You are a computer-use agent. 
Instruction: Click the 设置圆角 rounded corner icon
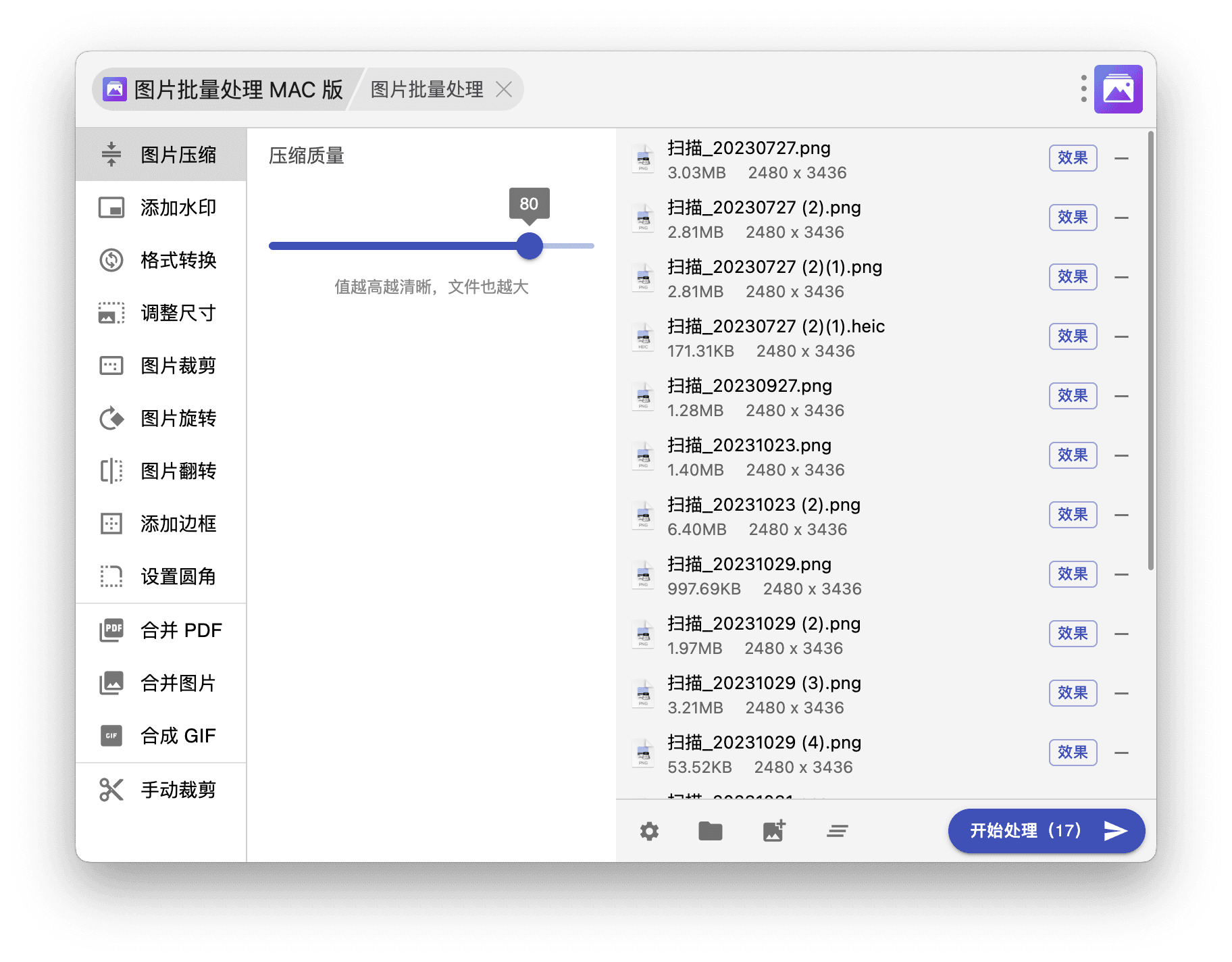tap(111, 576)
